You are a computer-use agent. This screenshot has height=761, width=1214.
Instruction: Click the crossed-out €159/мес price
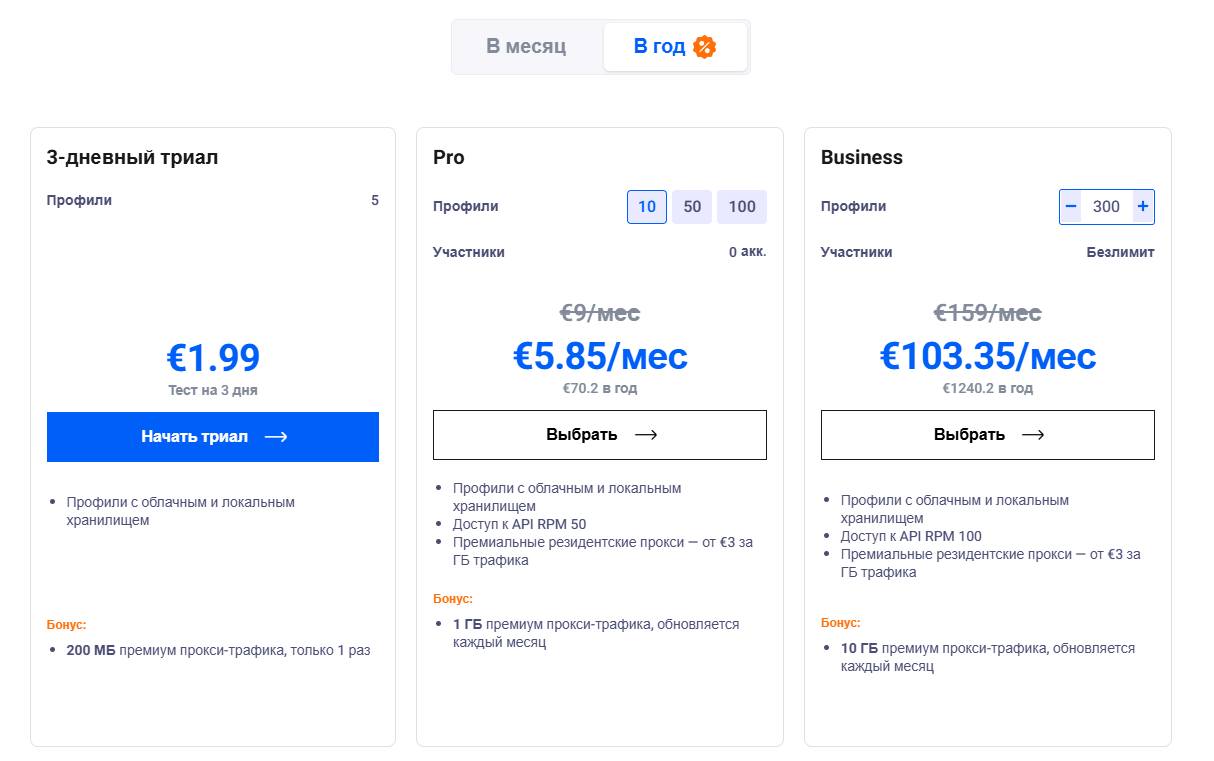pyautogui.click(x=988, y=313)
